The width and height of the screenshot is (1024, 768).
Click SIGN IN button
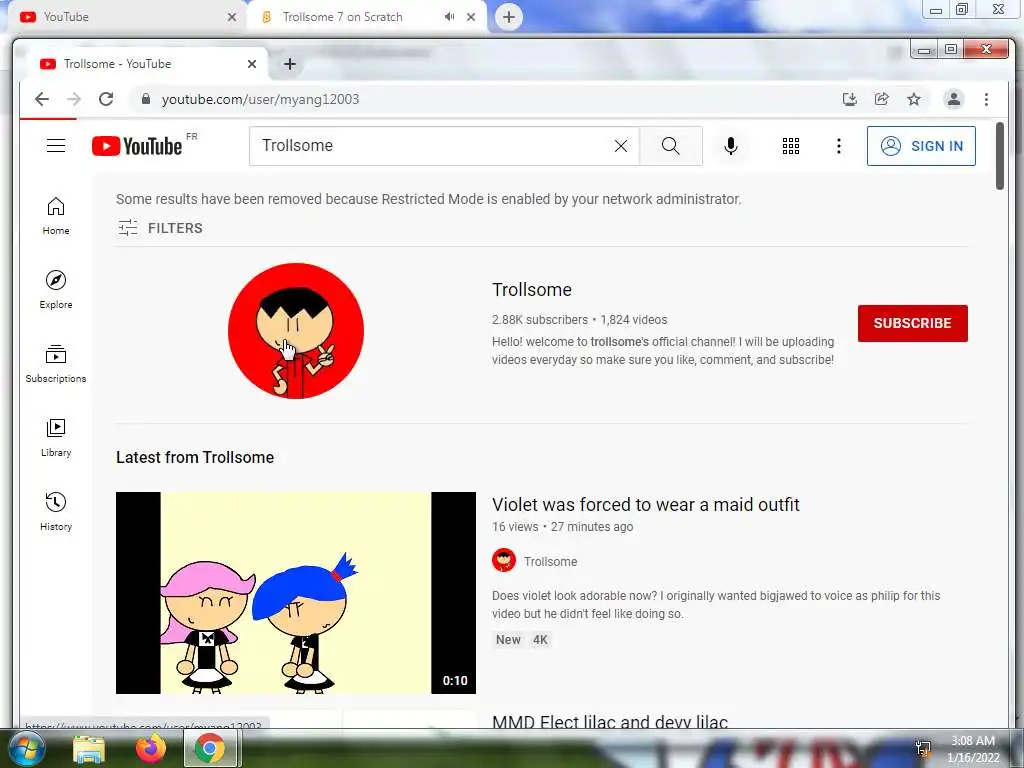pyautogui.click(x=921, y=146)
